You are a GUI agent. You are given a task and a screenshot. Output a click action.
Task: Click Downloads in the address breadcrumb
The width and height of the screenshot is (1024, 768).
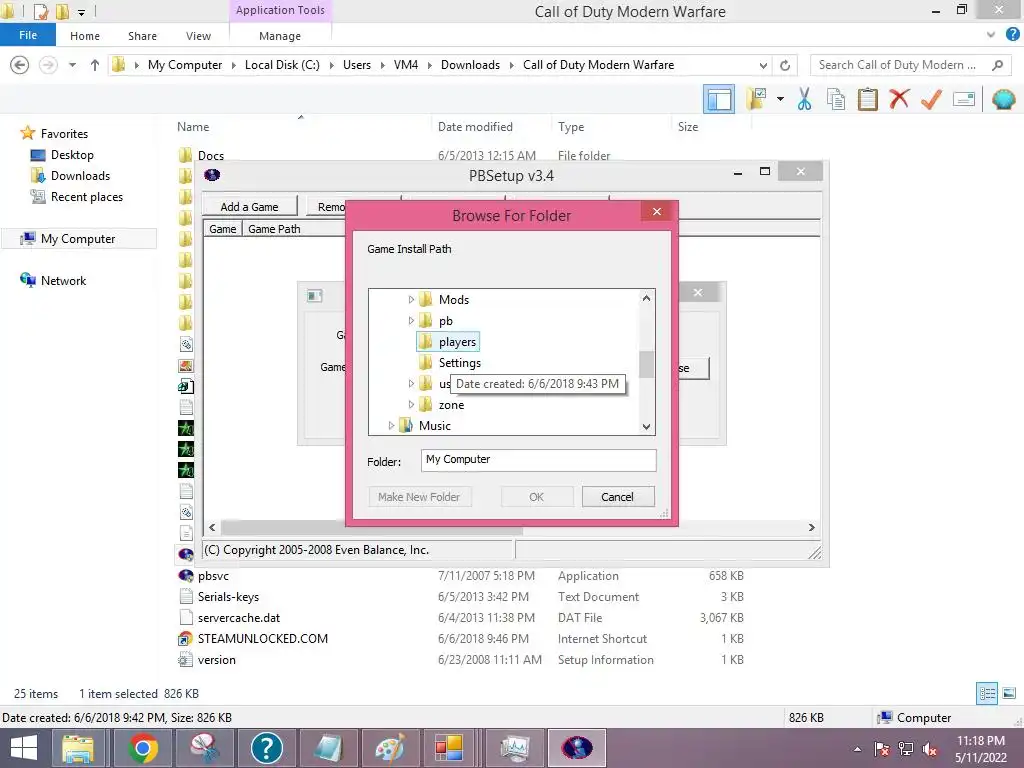click(470, 65)
